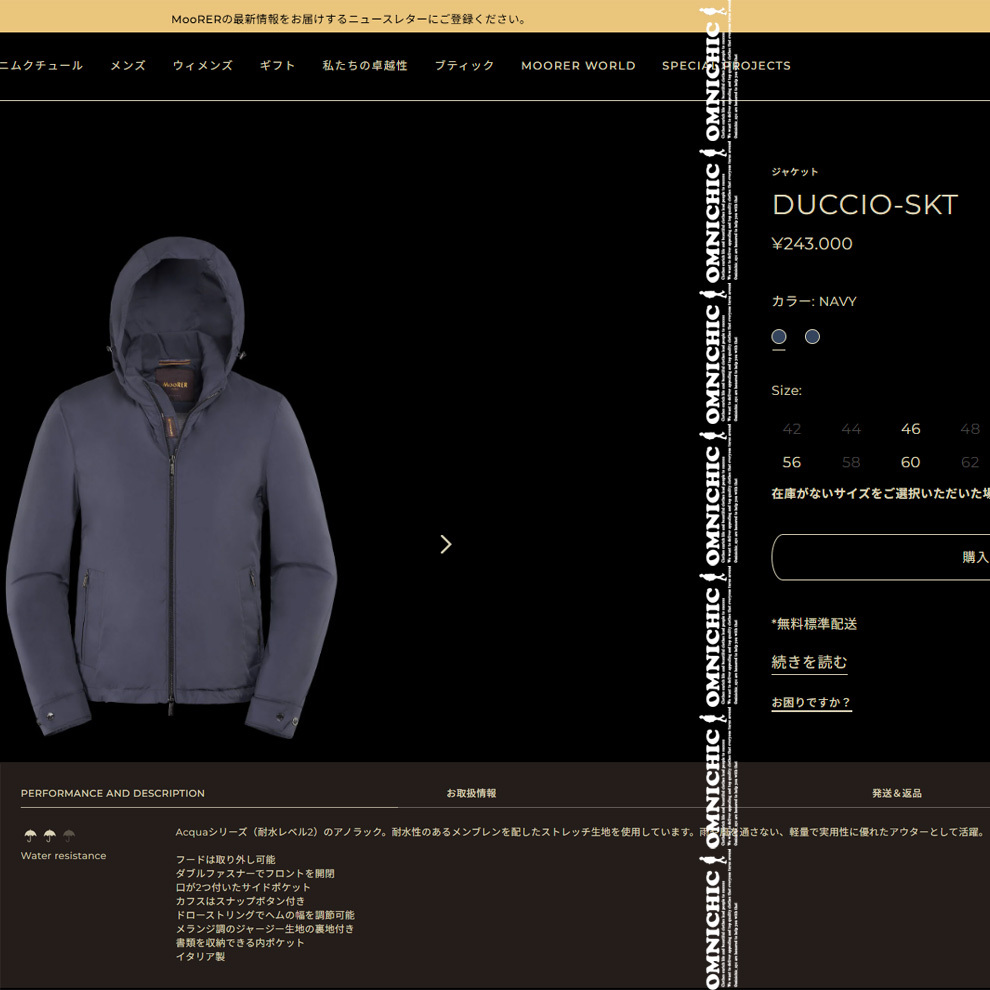Click the water resistance umbrella icons

tap(50, 836)
